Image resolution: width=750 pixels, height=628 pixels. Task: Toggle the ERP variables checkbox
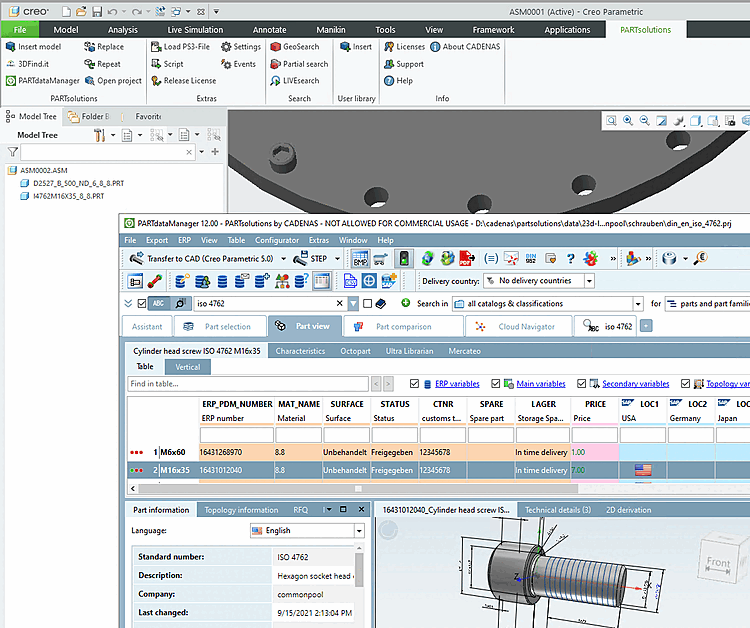415,383
